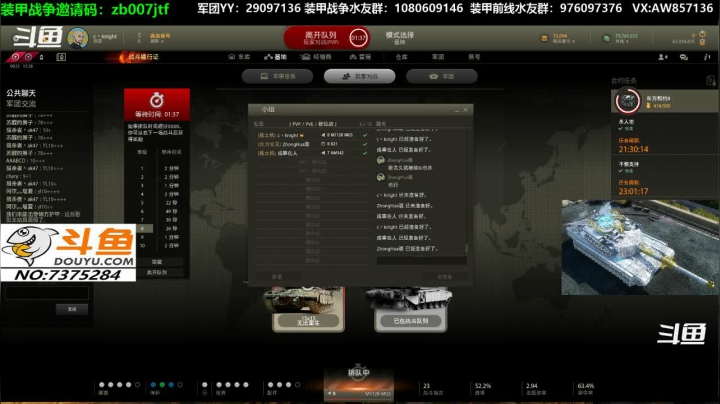
Task: Click Leave Queue button under wait times table
Action: pos(157,272)
